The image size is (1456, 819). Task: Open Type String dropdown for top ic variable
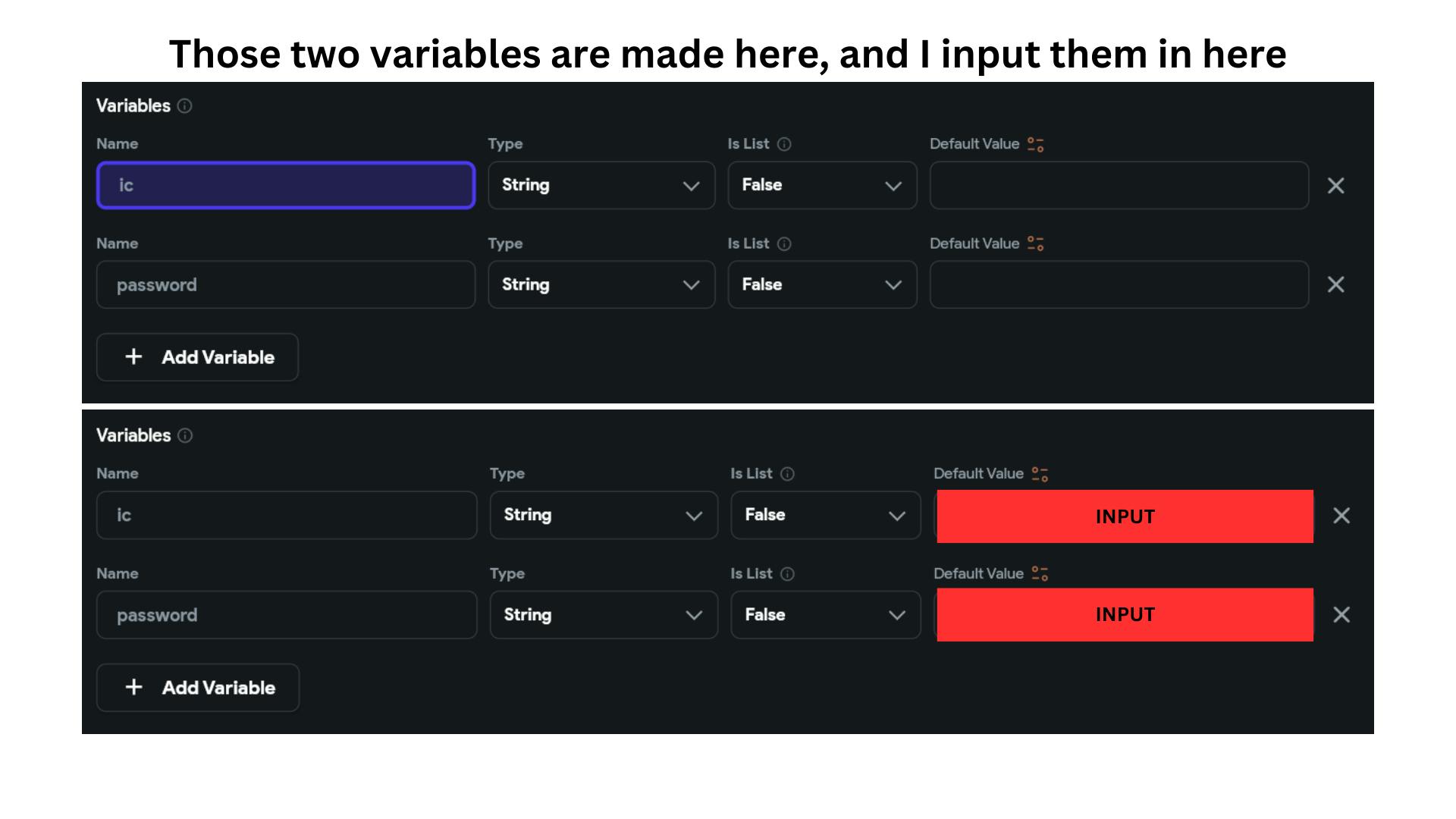601,185
